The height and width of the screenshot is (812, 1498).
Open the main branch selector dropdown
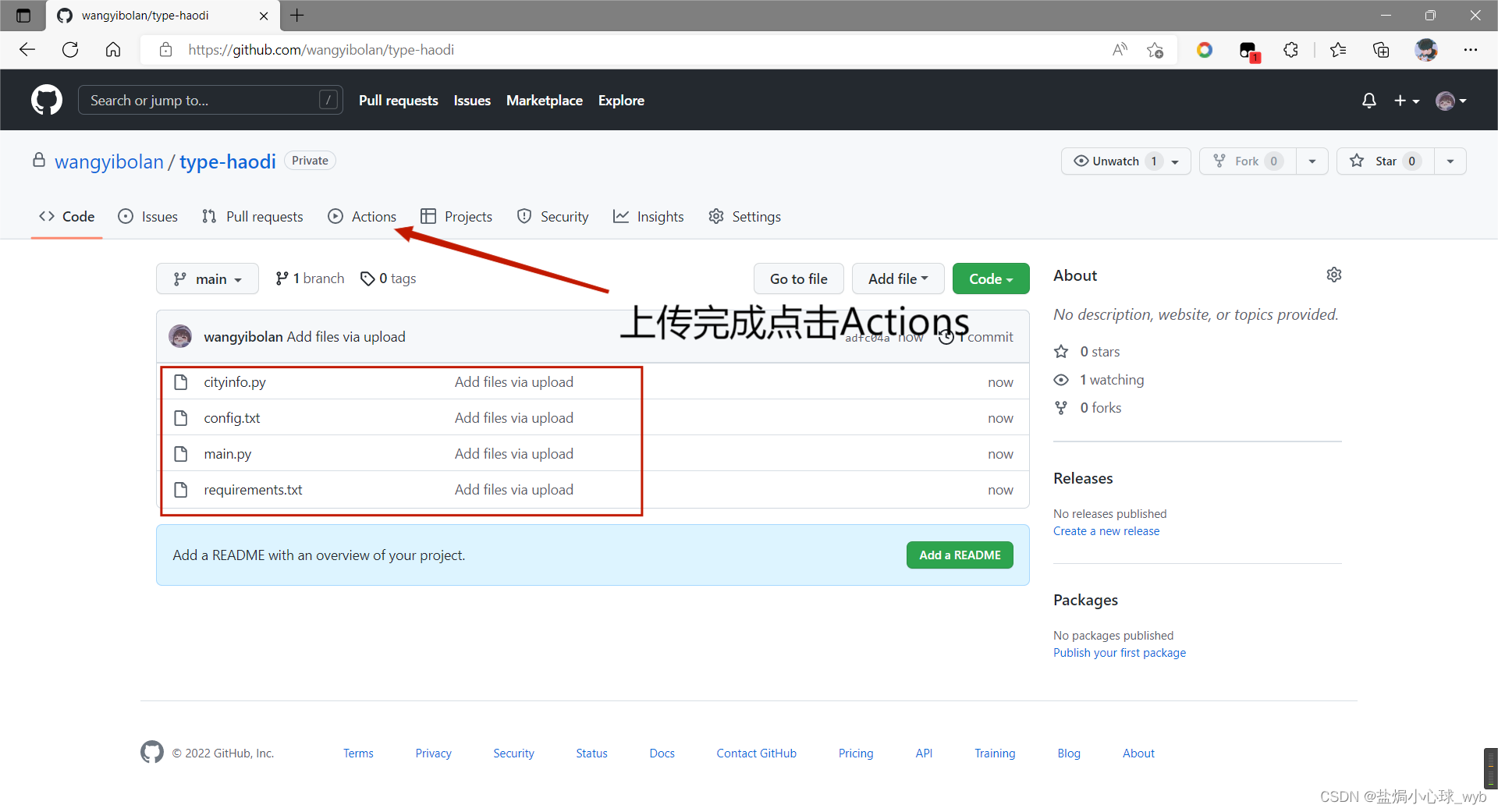[208, 278]
